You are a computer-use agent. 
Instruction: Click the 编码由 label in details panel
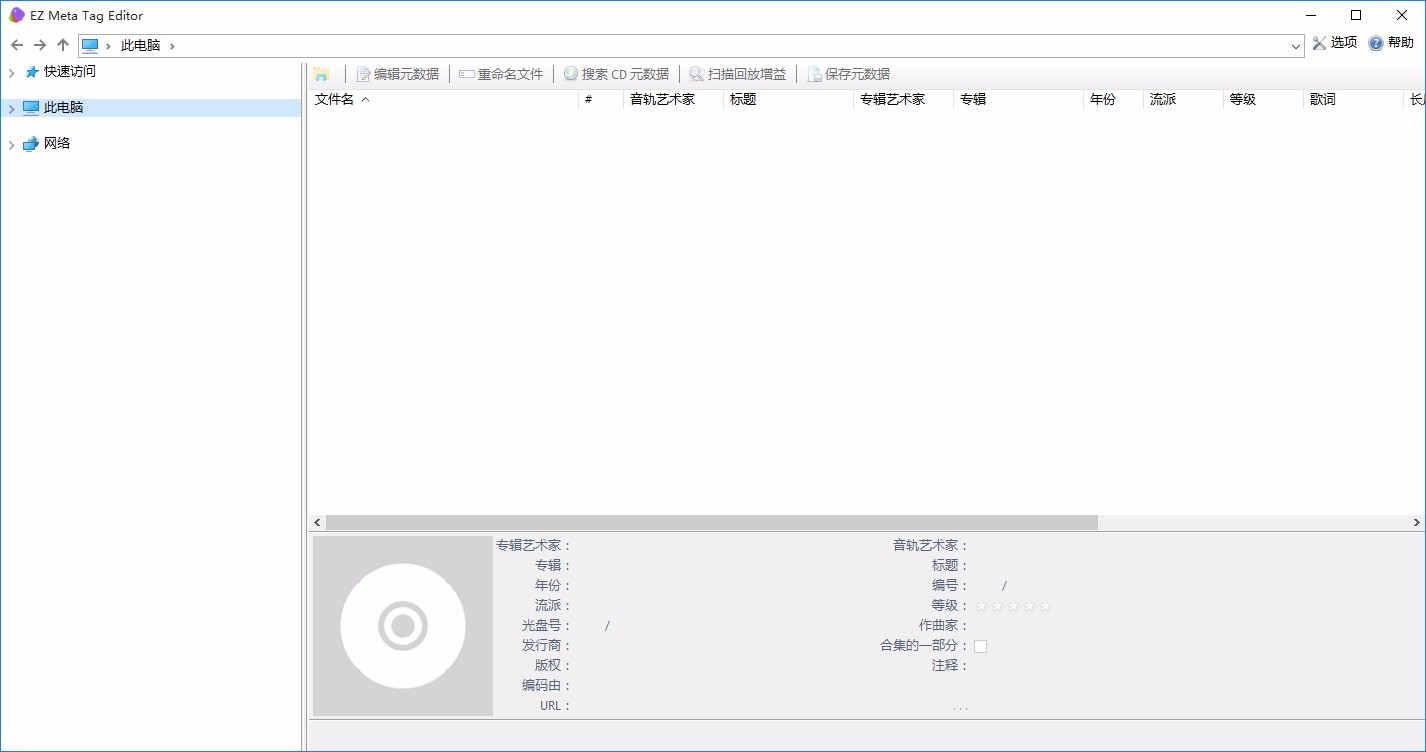click(546, 686)
